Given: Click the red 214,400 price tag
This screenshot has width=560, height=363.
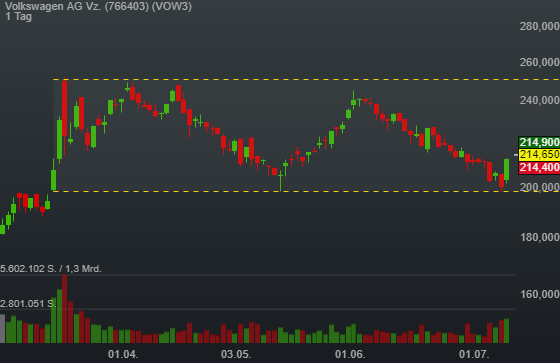Looking at the screenshot, I should click(x=539, y=167).
